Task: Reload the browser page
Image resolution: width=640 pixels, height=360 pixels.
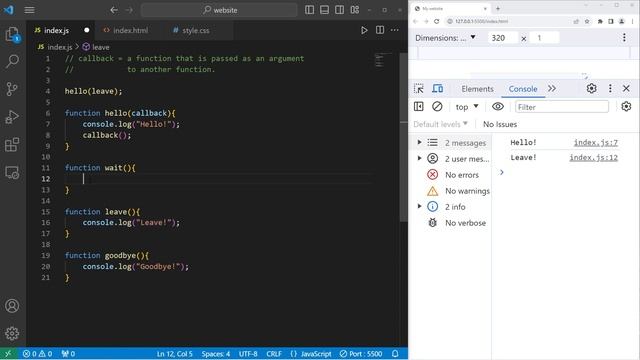Action: coord(436,21)
